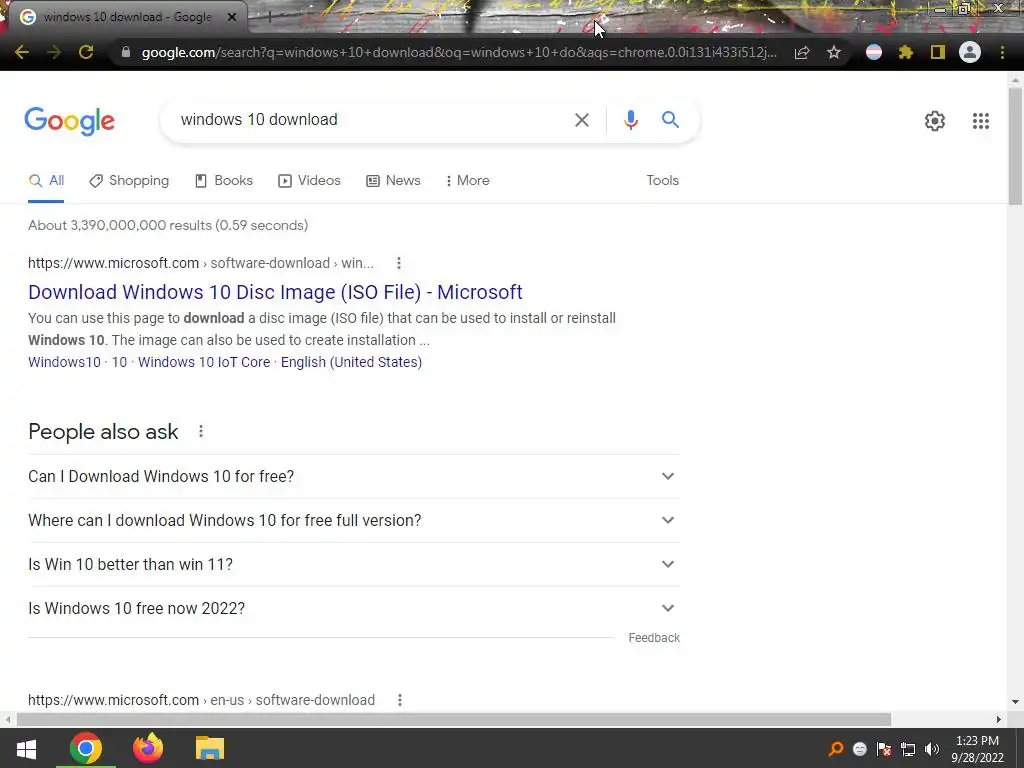The height and width of the screenshot is (768, 1024).
Task: Switch to the Shopping tab
Action: coord(129,180)
